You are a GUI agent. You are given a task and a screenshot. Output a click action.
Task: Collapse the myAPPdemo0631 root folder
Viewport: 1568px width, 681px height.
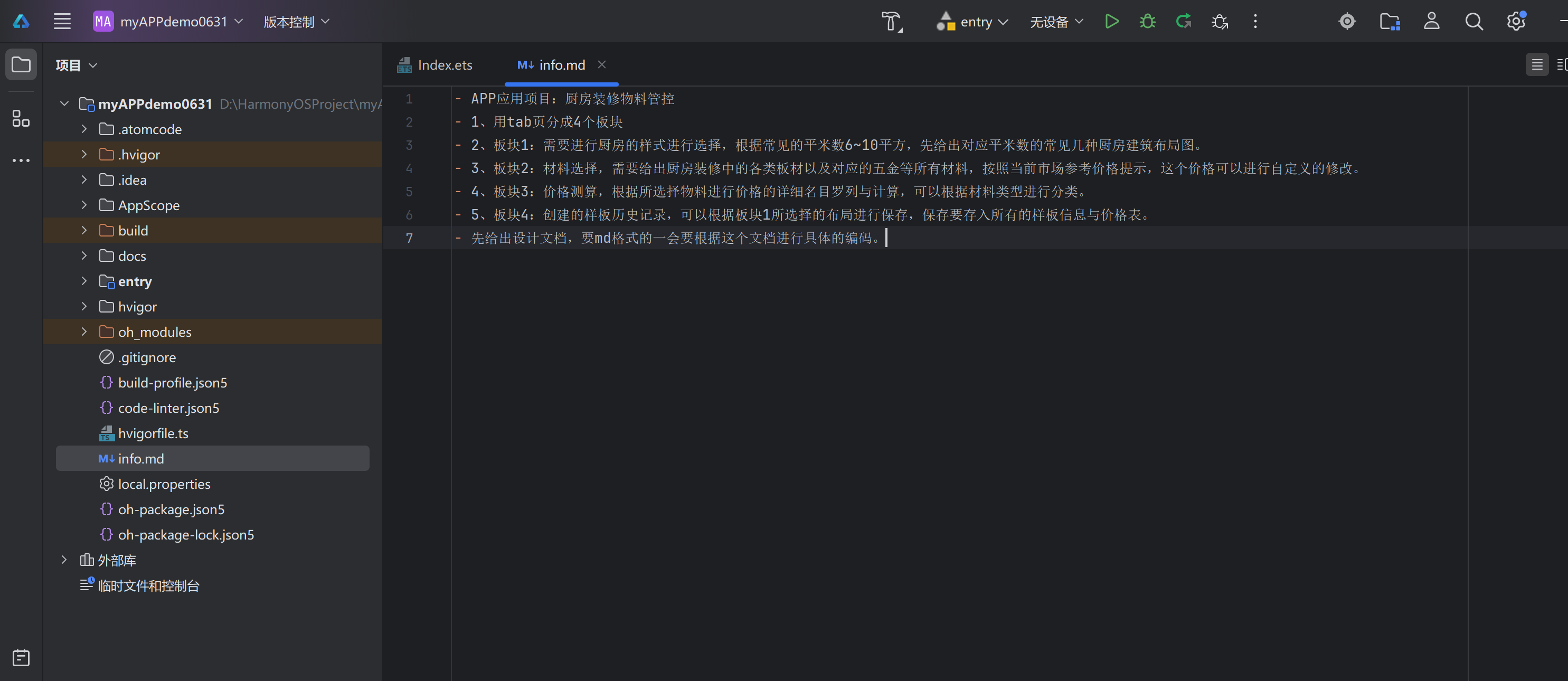[x=64, y=104]
